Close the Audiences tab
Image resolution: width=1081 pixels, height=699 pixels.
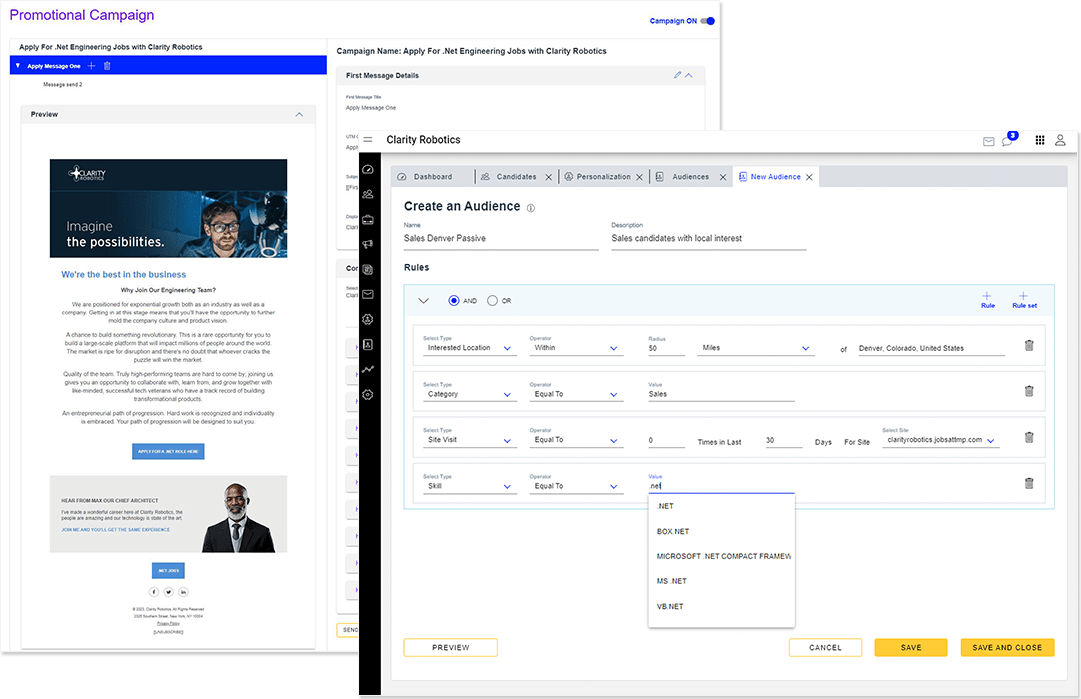[723, 177]
